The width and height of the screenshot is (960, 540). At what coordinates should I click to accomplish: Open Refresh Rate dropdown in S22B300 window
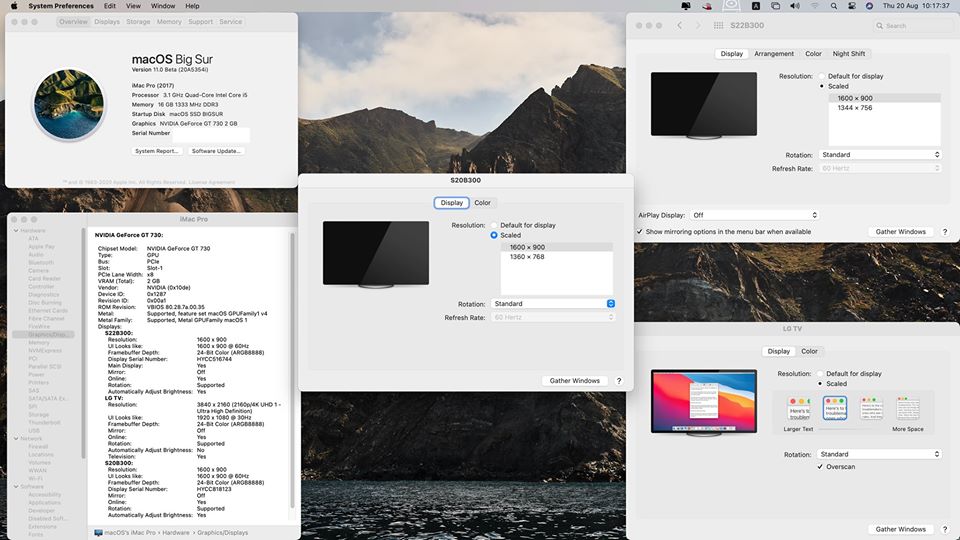[x=880, y=168]
